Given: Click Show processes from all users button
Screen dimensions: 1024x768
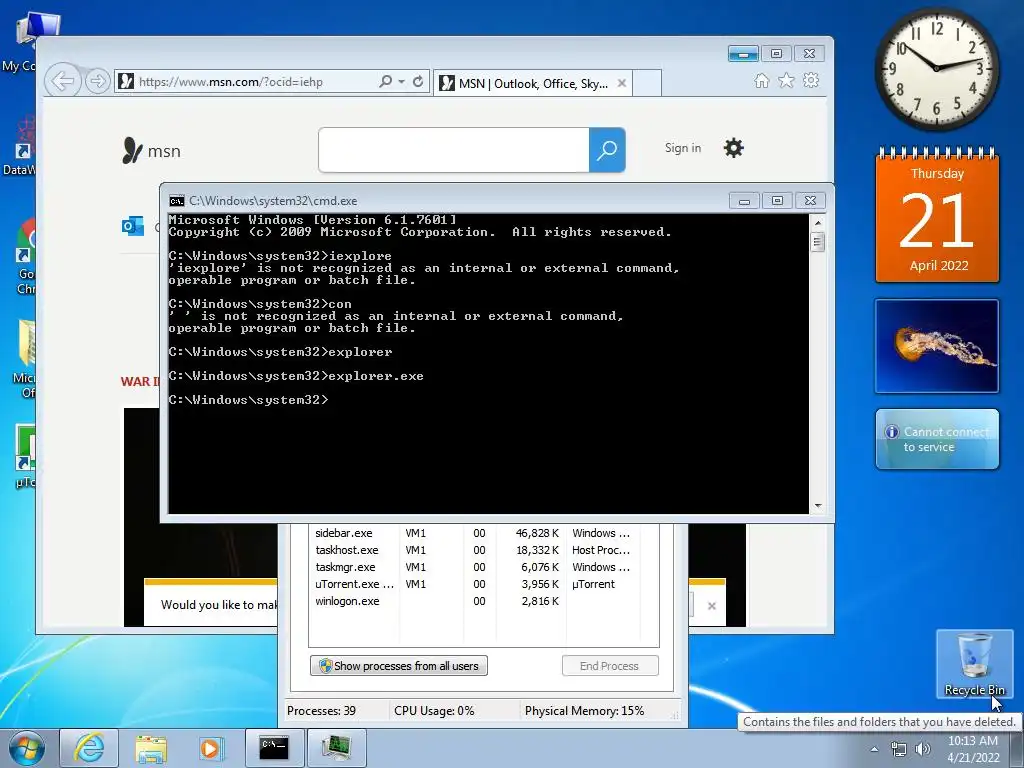Looking at the screenshot, I should point(398,666).
